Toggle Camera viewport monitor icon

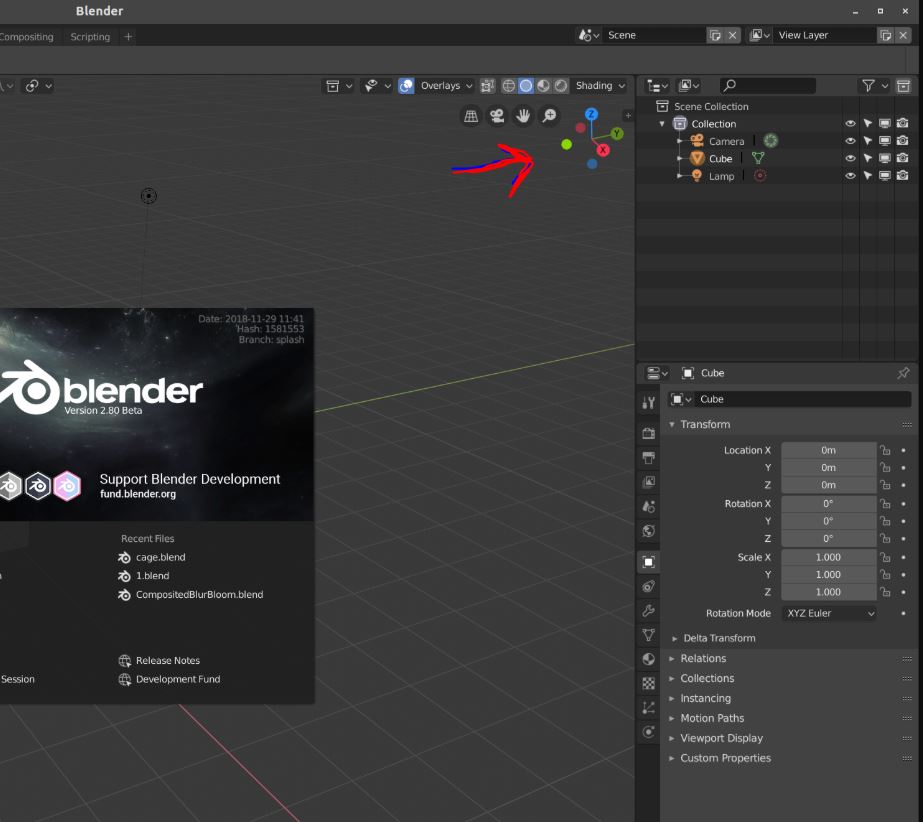click(885, 141)
